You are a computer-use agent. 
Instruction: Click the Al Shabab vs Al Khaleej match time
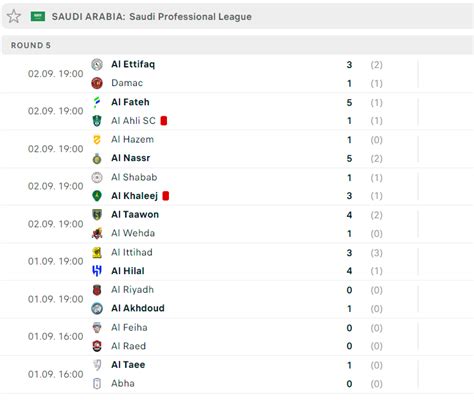[x=56, y=186]
